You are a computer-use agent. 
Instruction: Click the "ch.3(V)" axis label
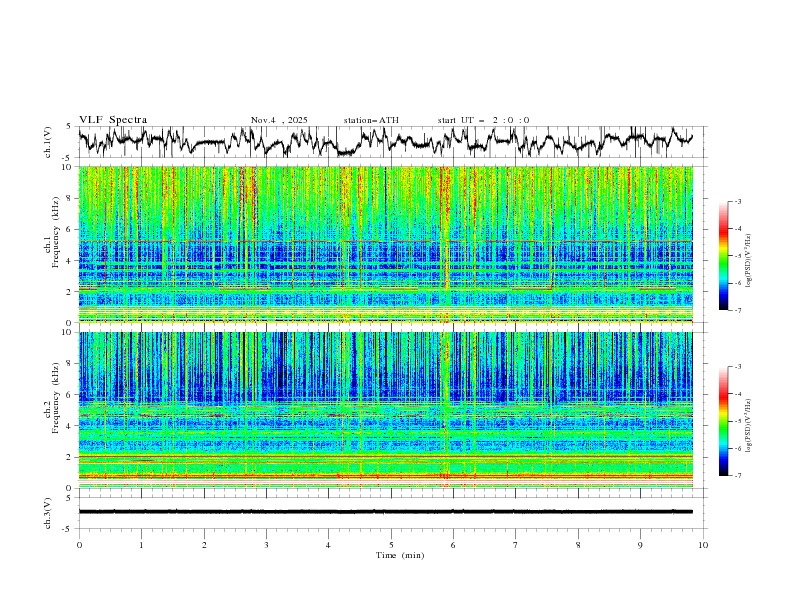48,513
